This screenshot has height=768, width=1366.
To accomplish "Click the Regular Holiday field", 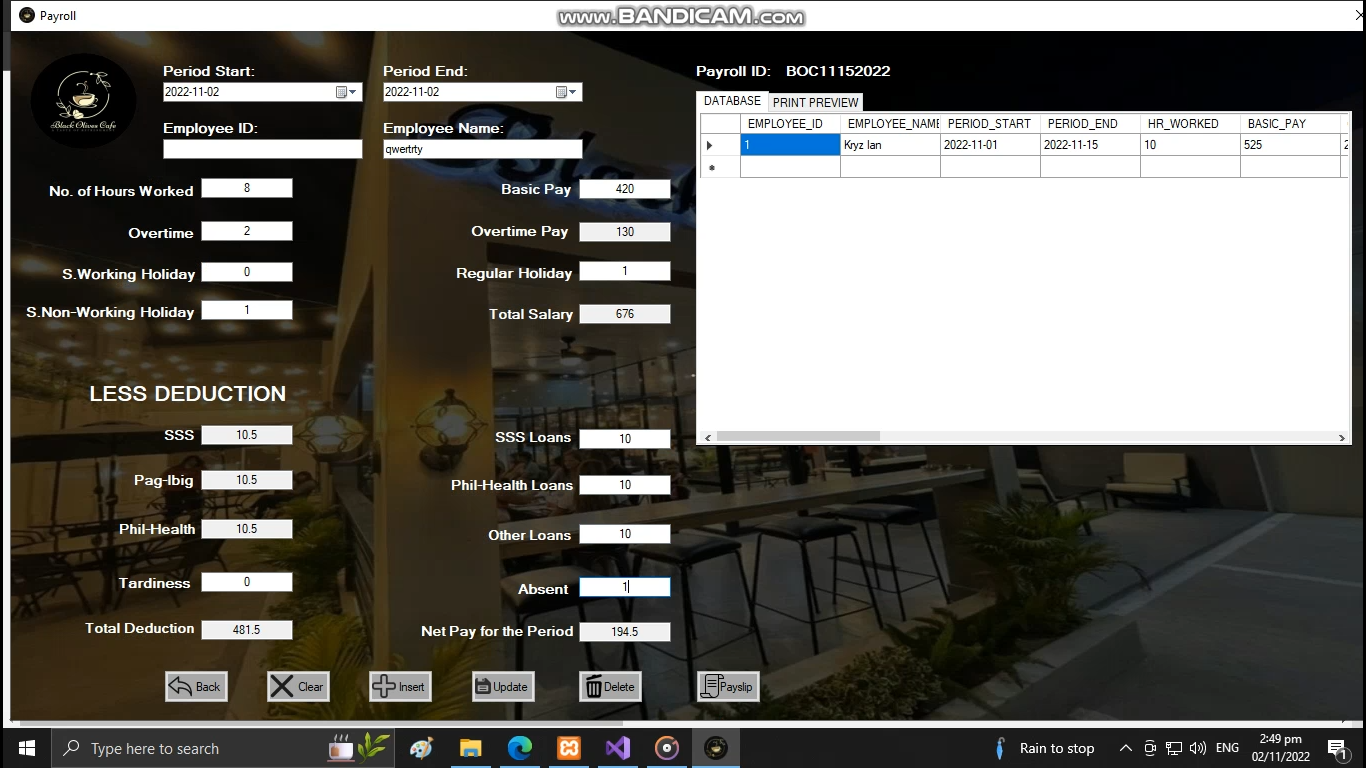I will tap(625, 271).
